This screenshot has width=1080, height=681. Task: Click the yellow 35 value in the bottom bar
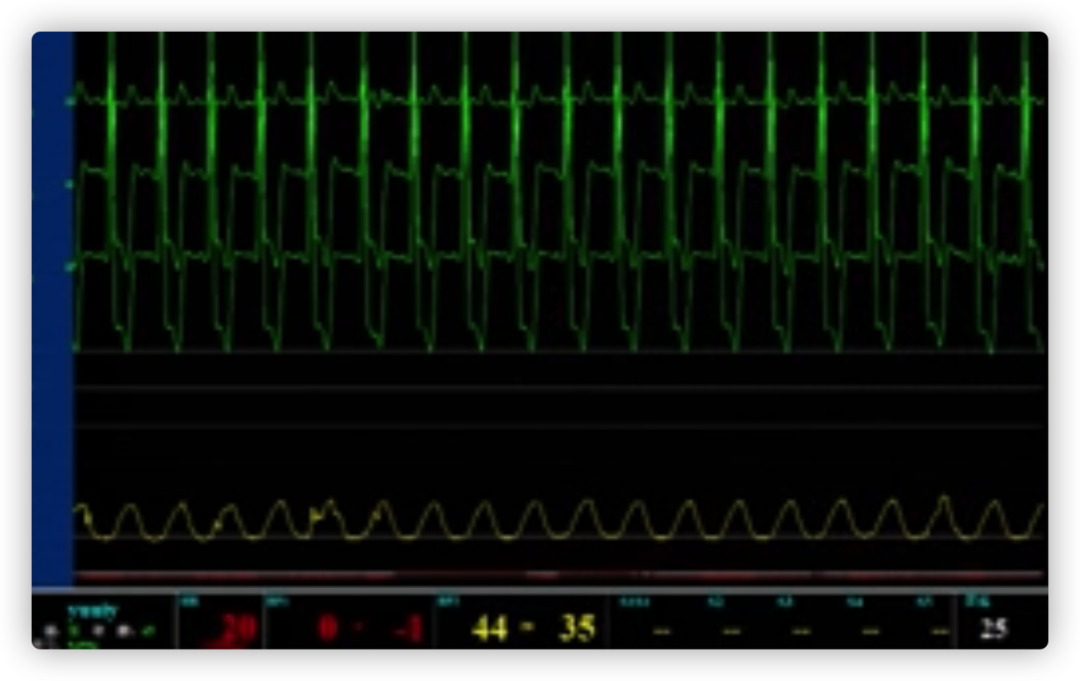coord(577,629)
